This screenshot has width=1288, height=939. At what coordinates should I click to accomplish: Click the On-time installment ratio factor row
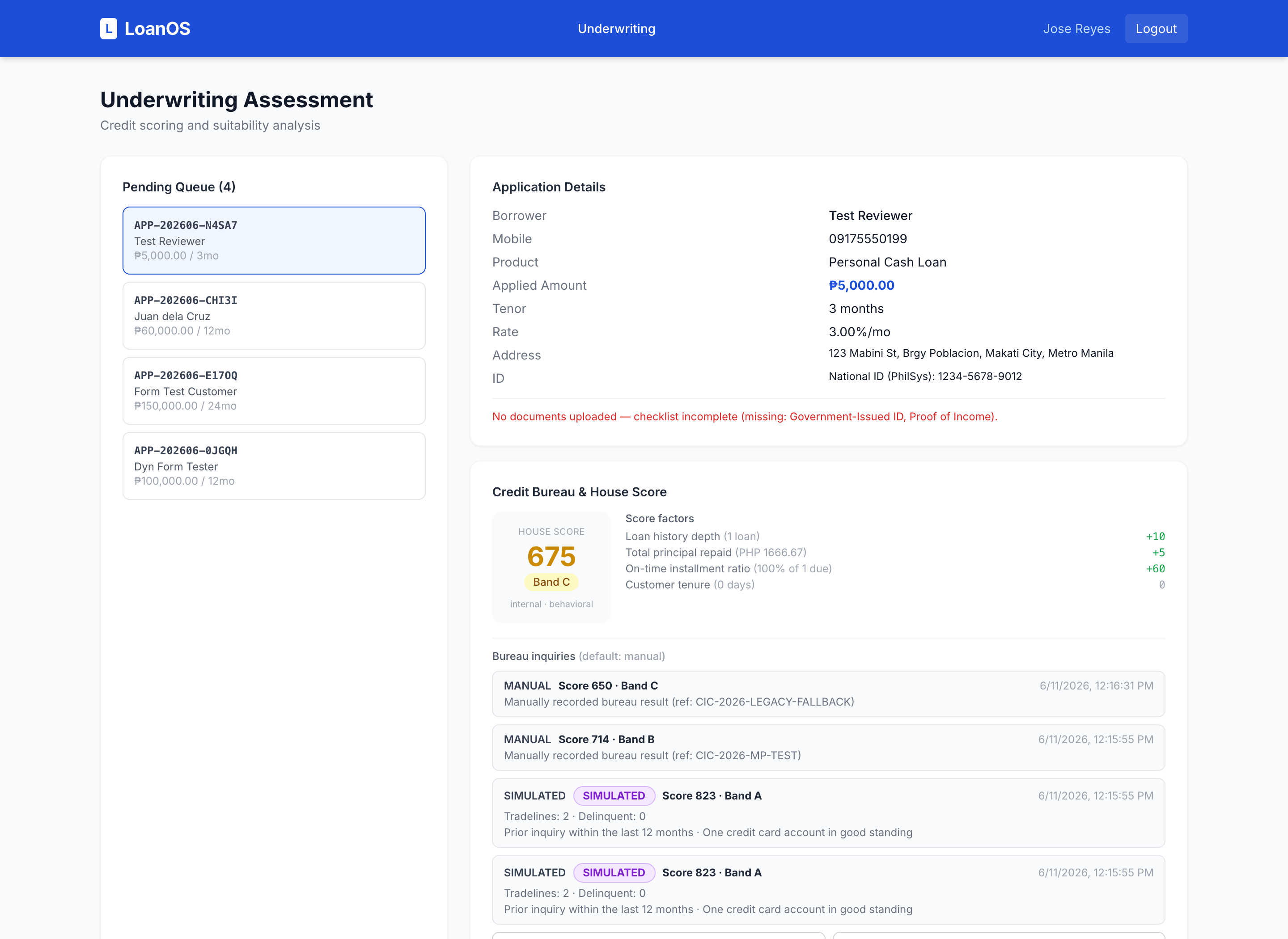[x=895, y=568]
